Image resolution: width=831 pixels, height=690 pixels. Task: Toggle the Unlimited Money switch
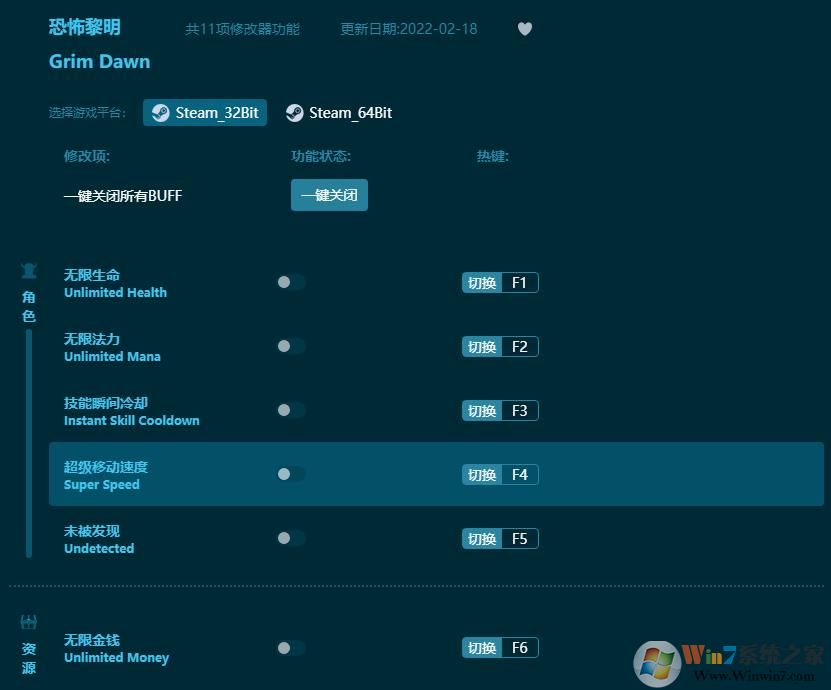click(x=290, y=647)
